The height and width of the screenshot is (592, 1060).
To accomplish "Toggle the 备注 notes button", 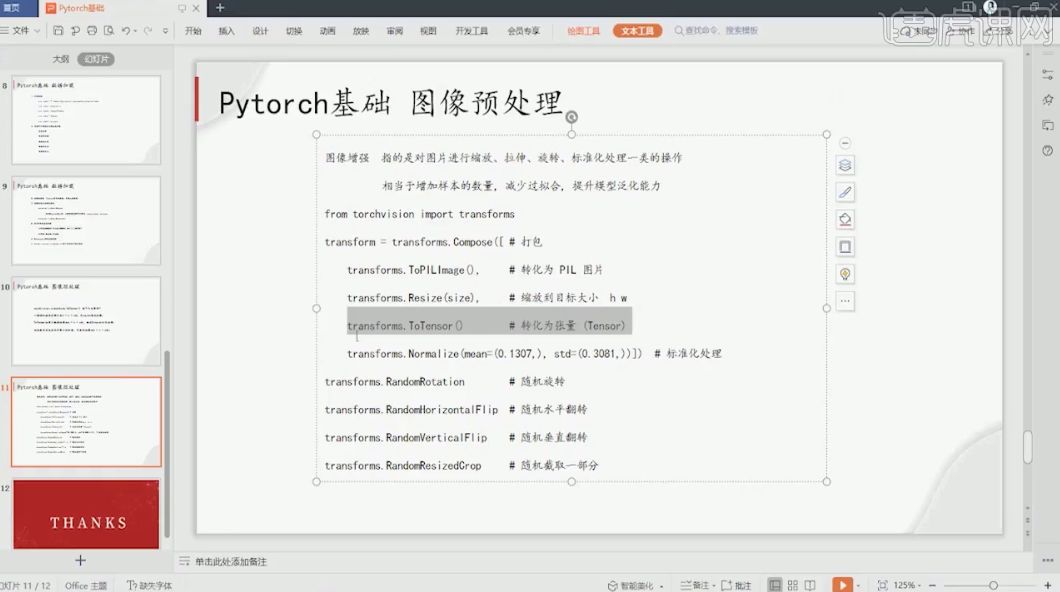I will tap(697, 585).
